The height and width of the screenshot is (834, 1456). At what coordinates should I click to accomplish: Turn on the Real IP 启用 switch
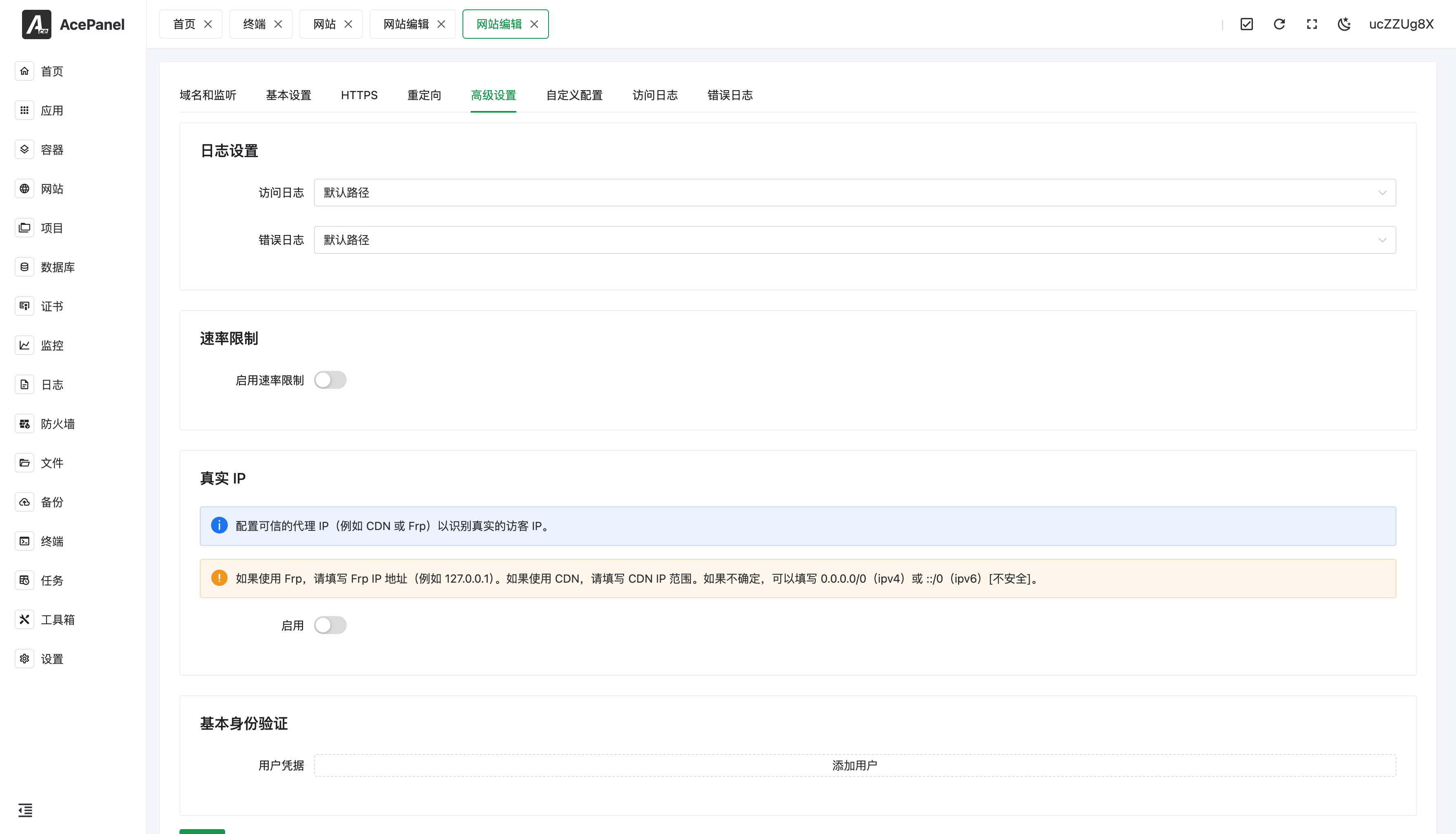pyautogui.click(x=330, y=625)
